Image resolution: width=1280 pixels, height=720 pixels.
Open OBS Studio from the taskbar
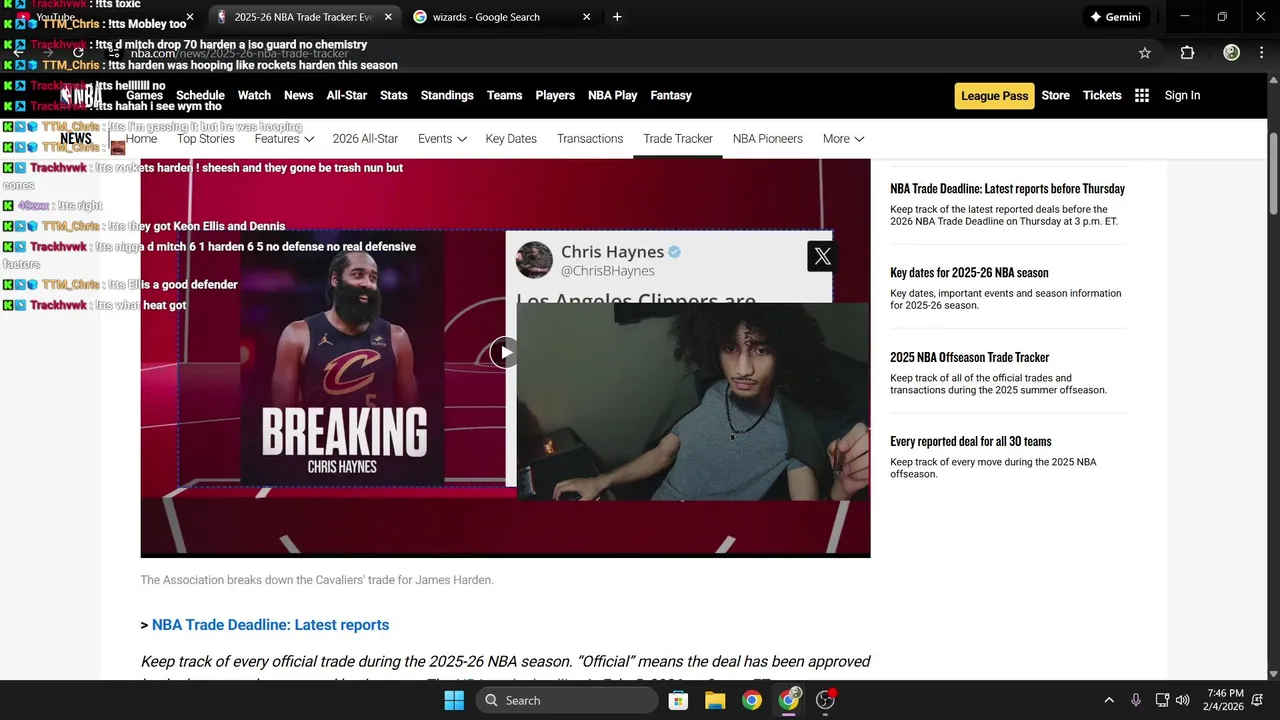point(826,700)
